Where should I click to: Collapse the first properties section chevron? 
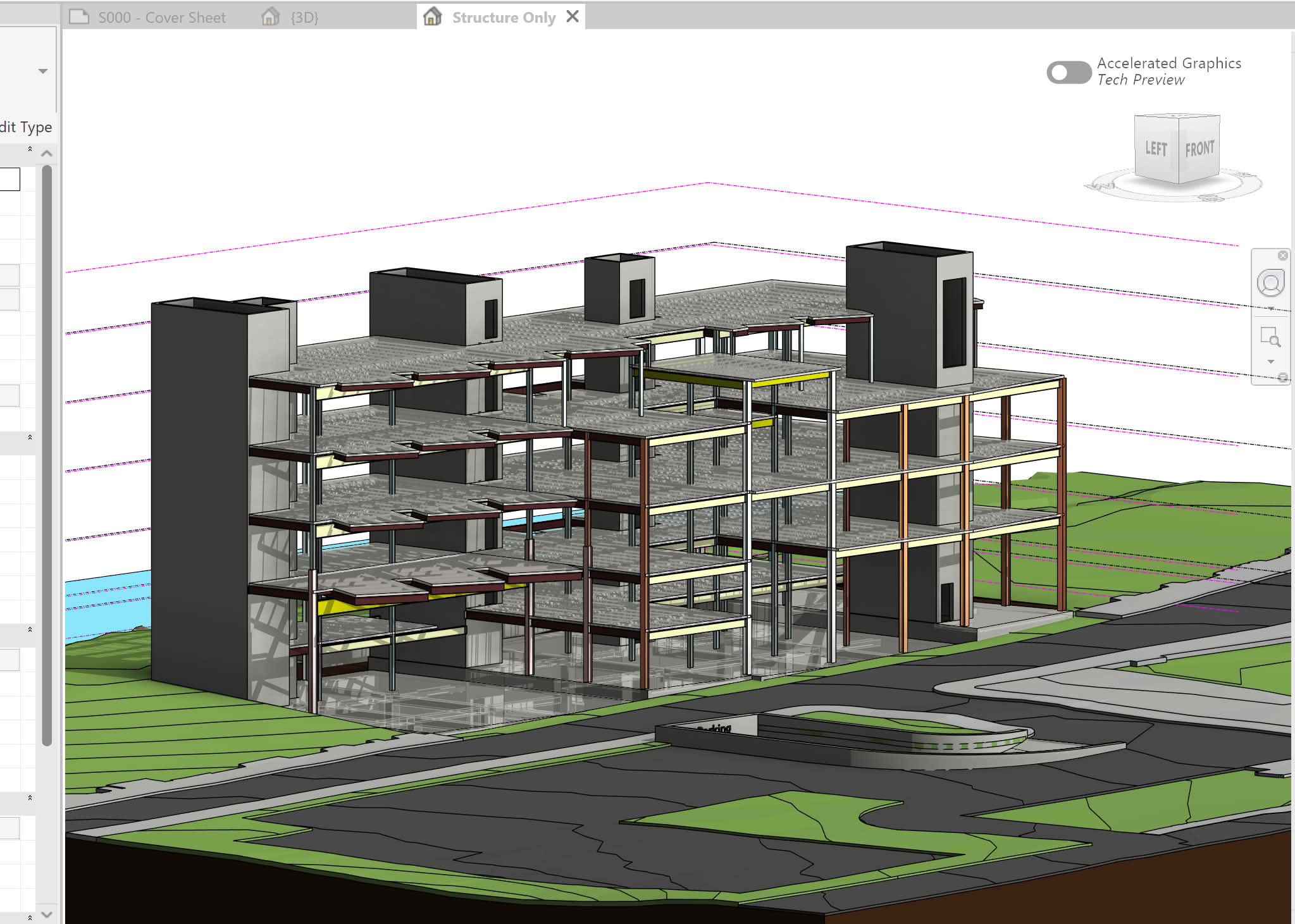pyautogui.click(x=30, y=149)
